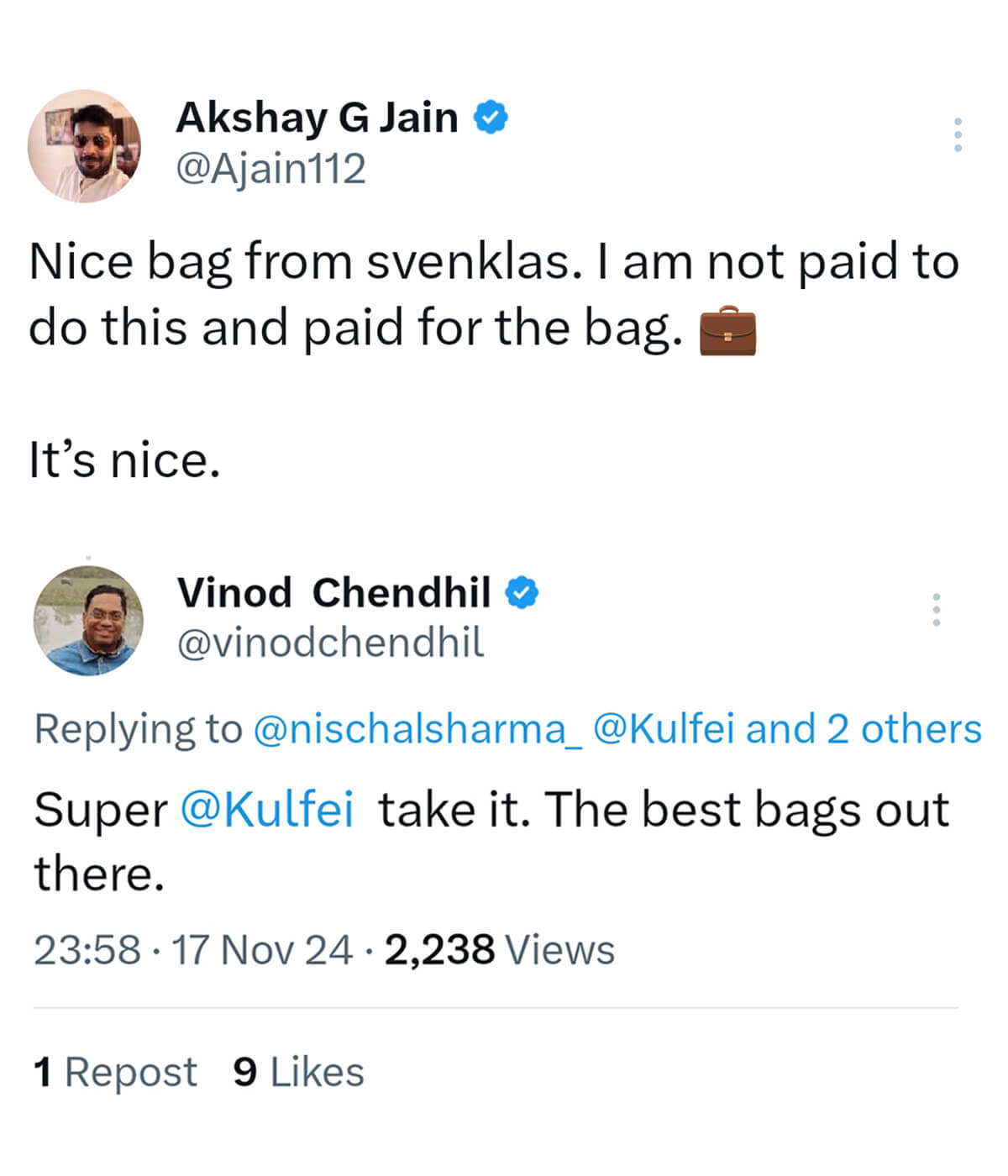Show the 1 Repost list
The image size is (1008, 1176).
(115, 1073)
